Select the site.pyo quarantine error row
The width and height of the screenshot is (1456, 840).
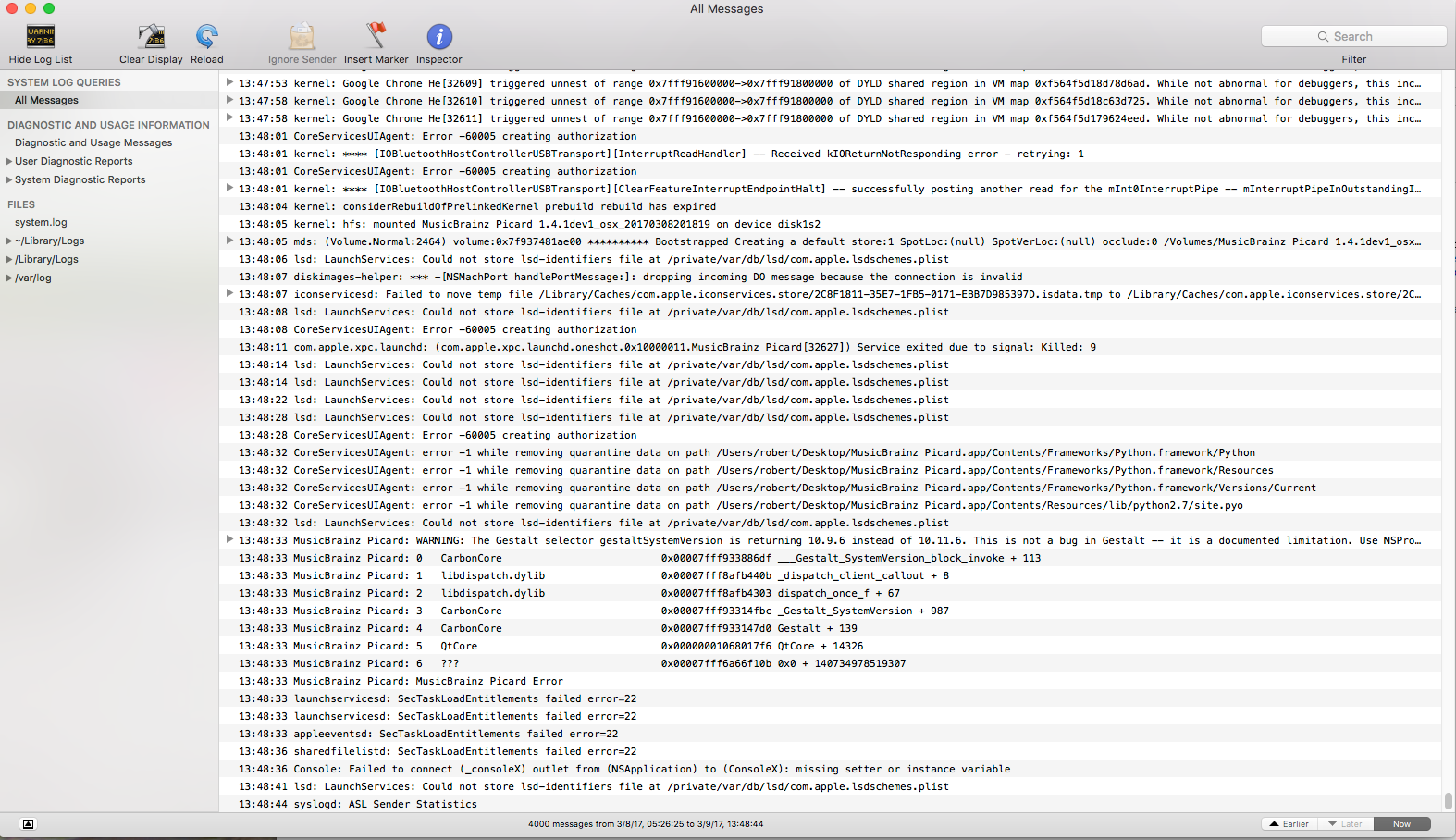[x=830, y=505]
